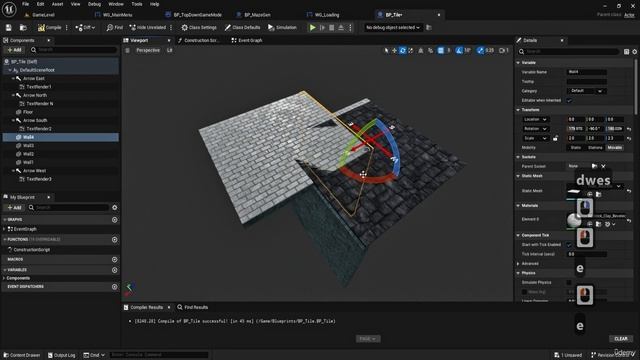
Task: Add a new graph with Graphs plus icon
Action: (x=115, y=220)
